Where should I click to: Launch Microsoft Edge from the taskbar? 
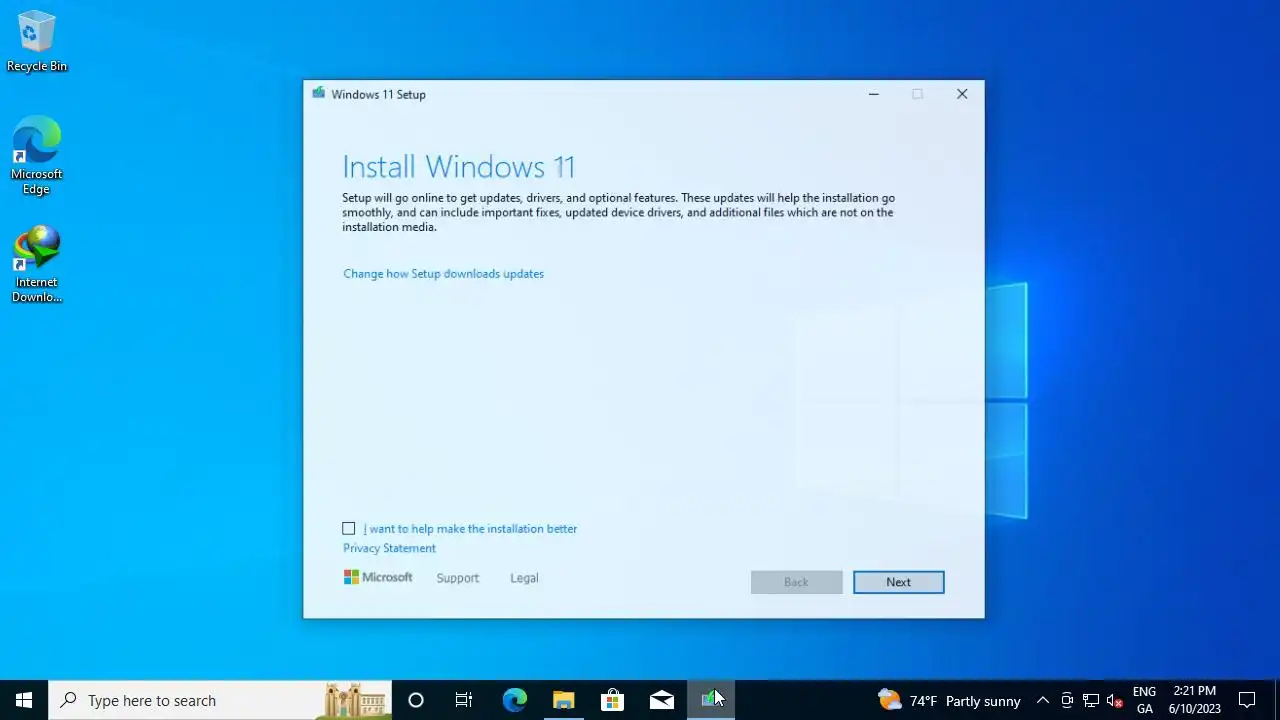(514, 700)
